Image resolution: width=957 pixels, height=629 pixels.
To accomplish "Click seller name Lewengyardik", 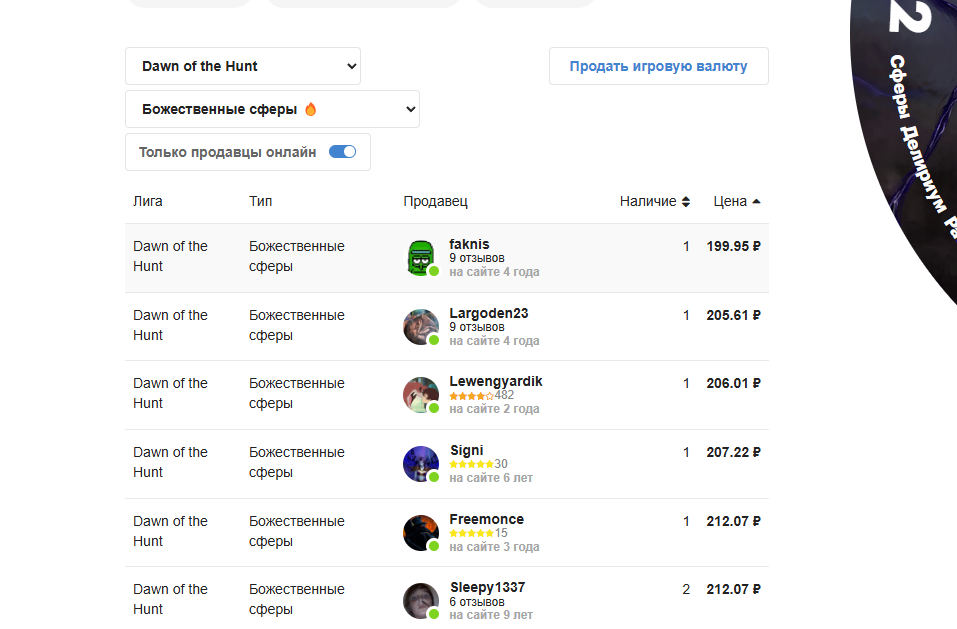I will click(x=496, y=381).
